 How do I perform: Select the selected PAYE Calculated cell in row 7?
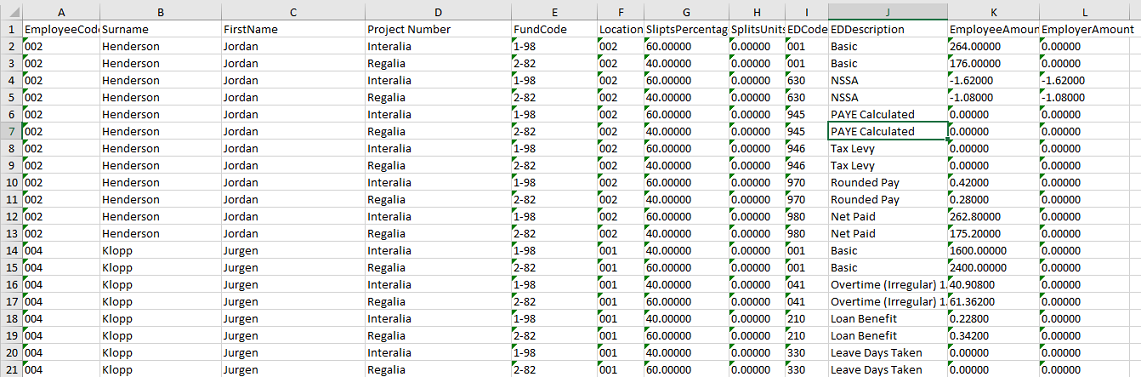(x=888, y=131)
